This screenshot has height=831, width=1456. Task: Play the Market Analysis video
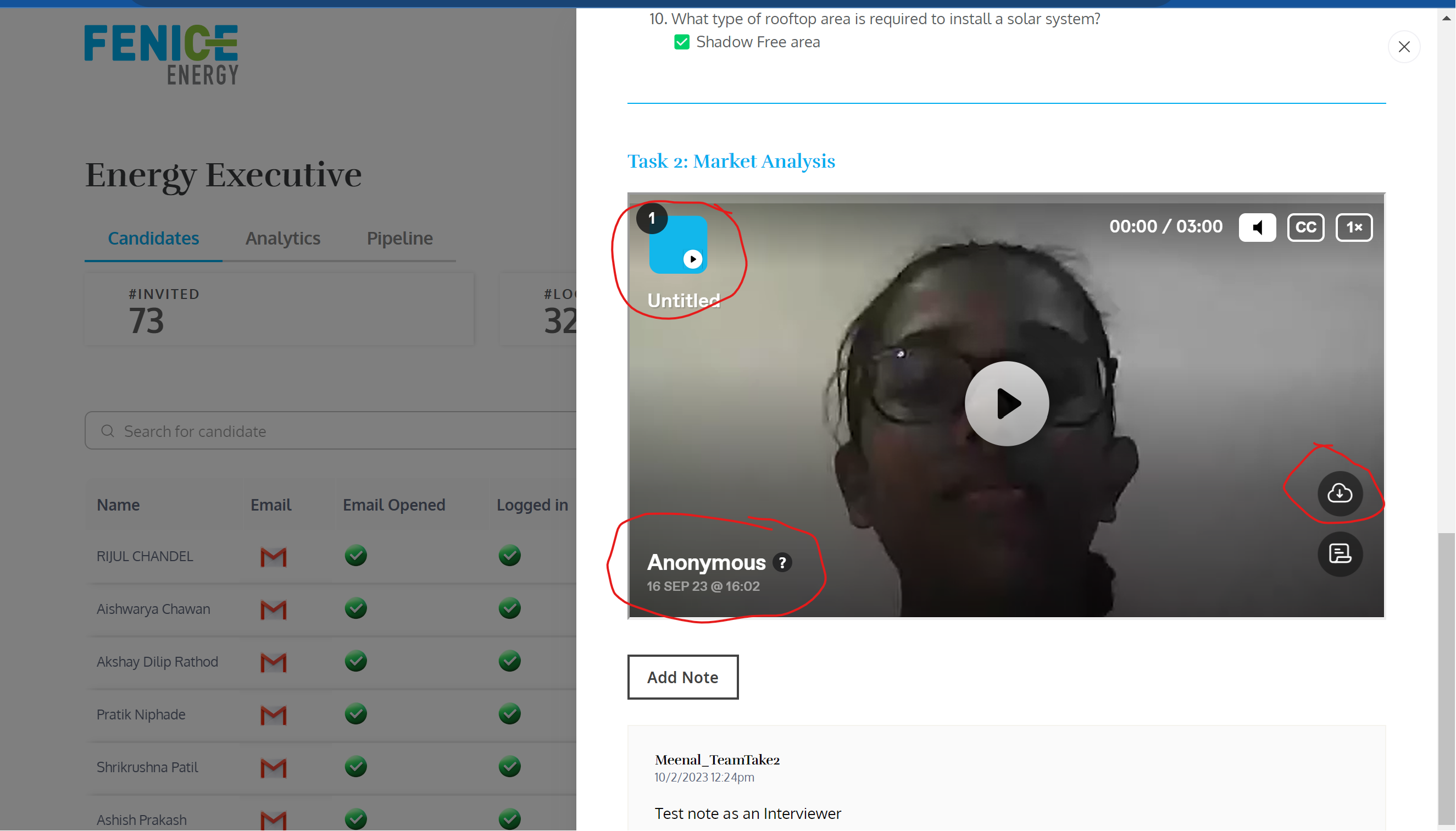click(1007, 403)
